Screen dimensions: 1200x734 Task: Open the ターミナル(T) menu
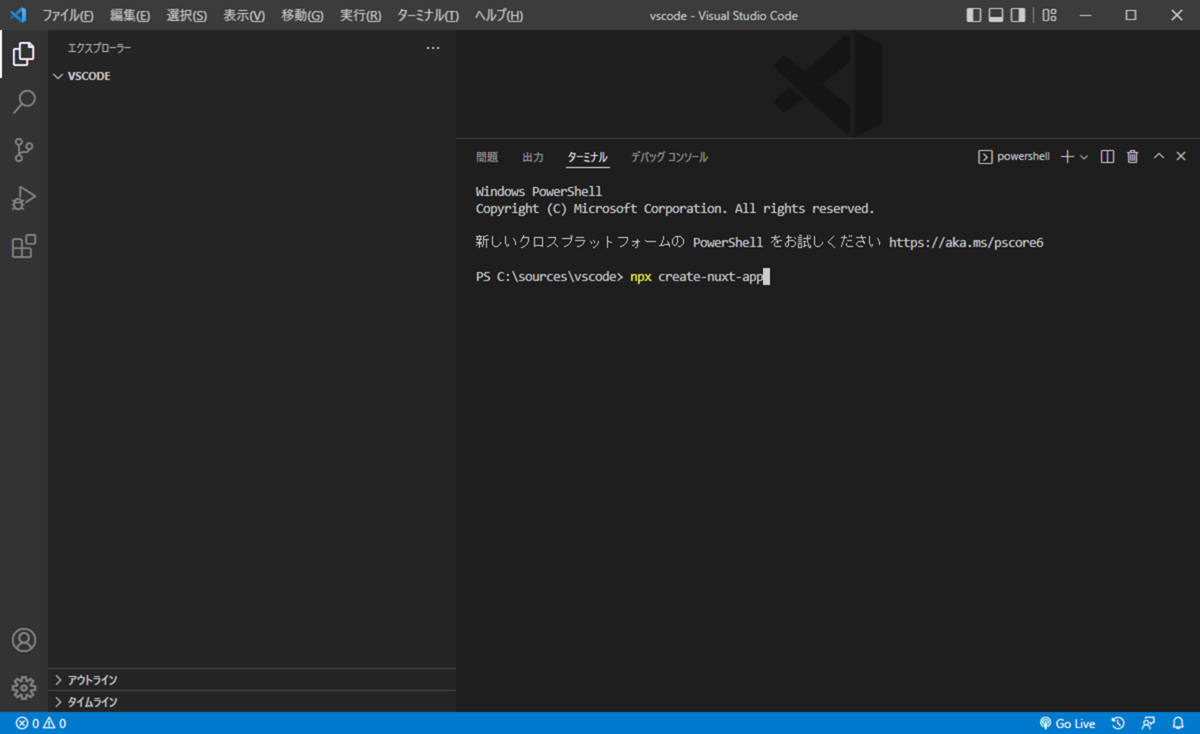click(428, 15)
